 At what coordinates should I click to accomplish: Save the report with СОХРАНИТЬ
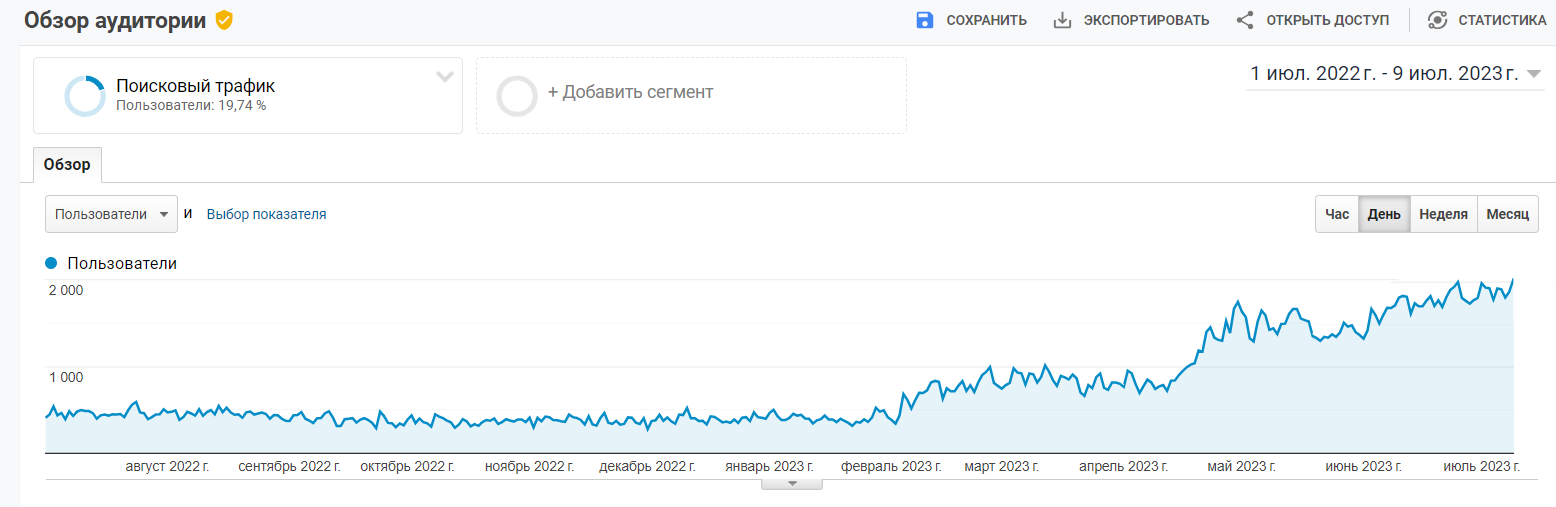pyautogui.click(x=986, y=20)
